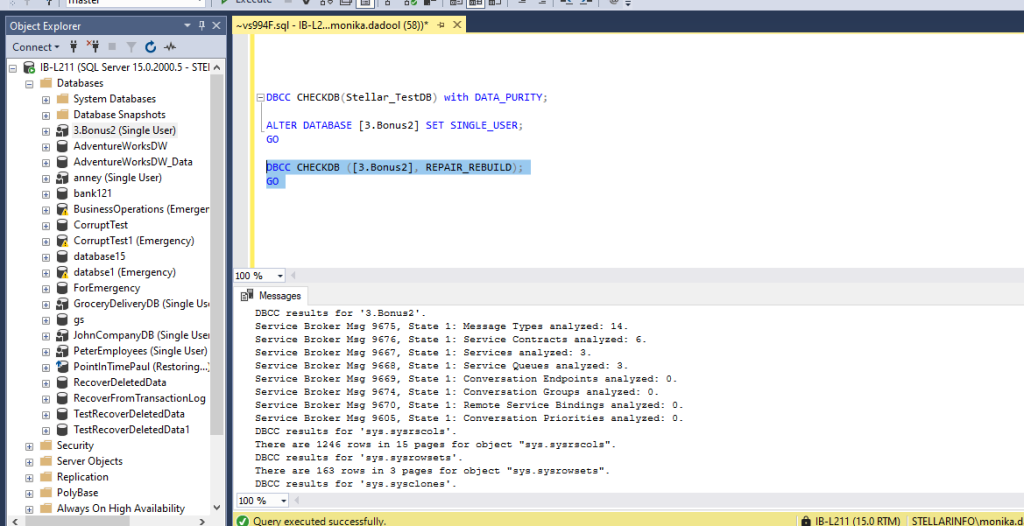Click the anney single-user database icon

coord(63,178)
